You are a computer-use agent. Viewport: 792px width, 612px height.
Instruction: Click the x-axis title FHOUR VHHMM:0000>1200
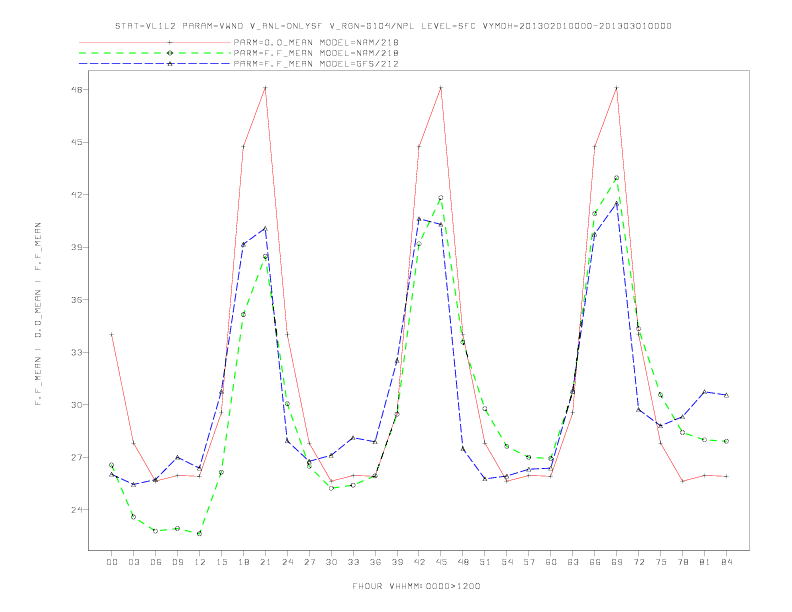click(416, 586)
